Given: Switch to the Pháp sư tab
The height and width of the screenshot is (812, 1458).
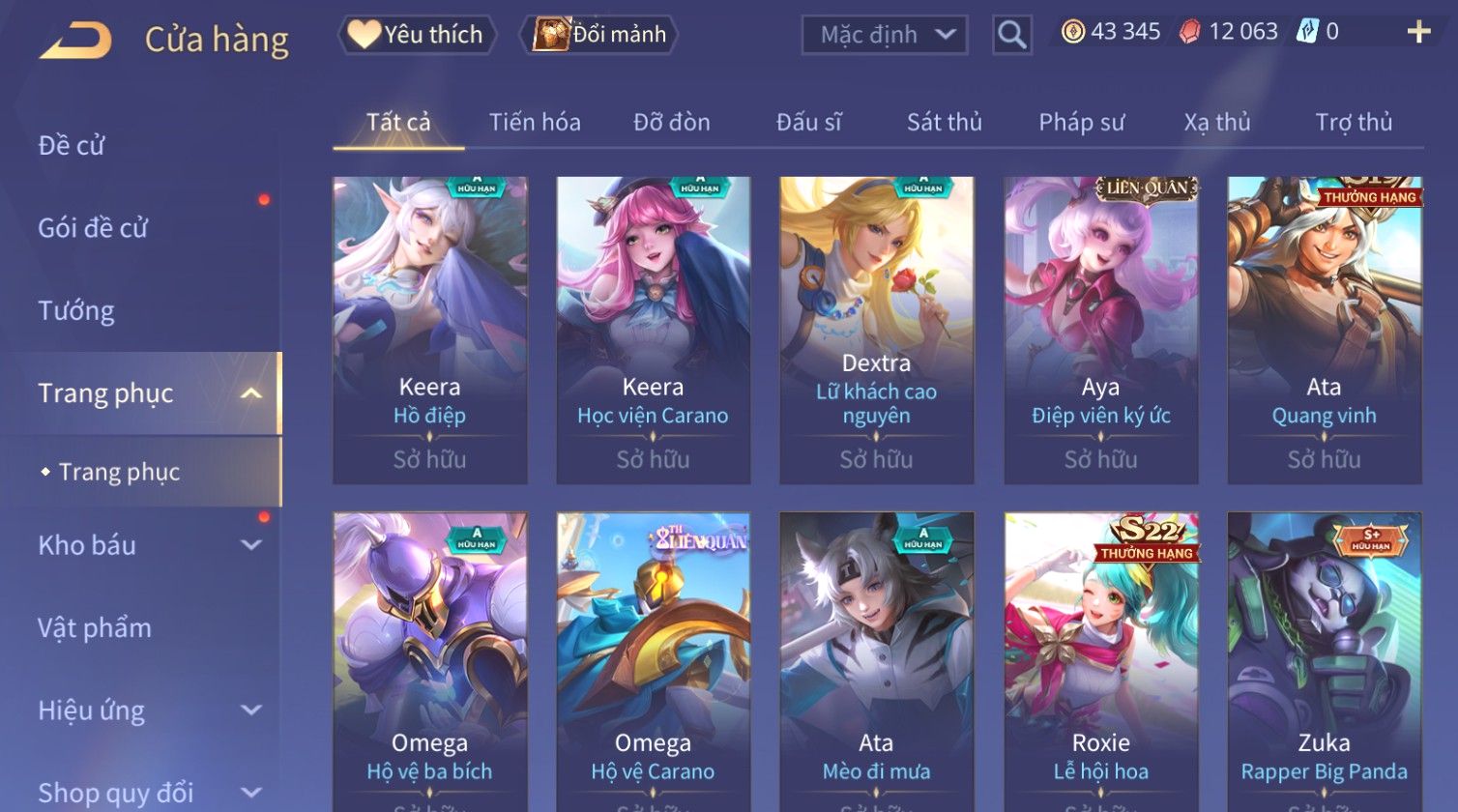Looking at the screenshot, I should pyautogui.click(x=1082, y=123).
